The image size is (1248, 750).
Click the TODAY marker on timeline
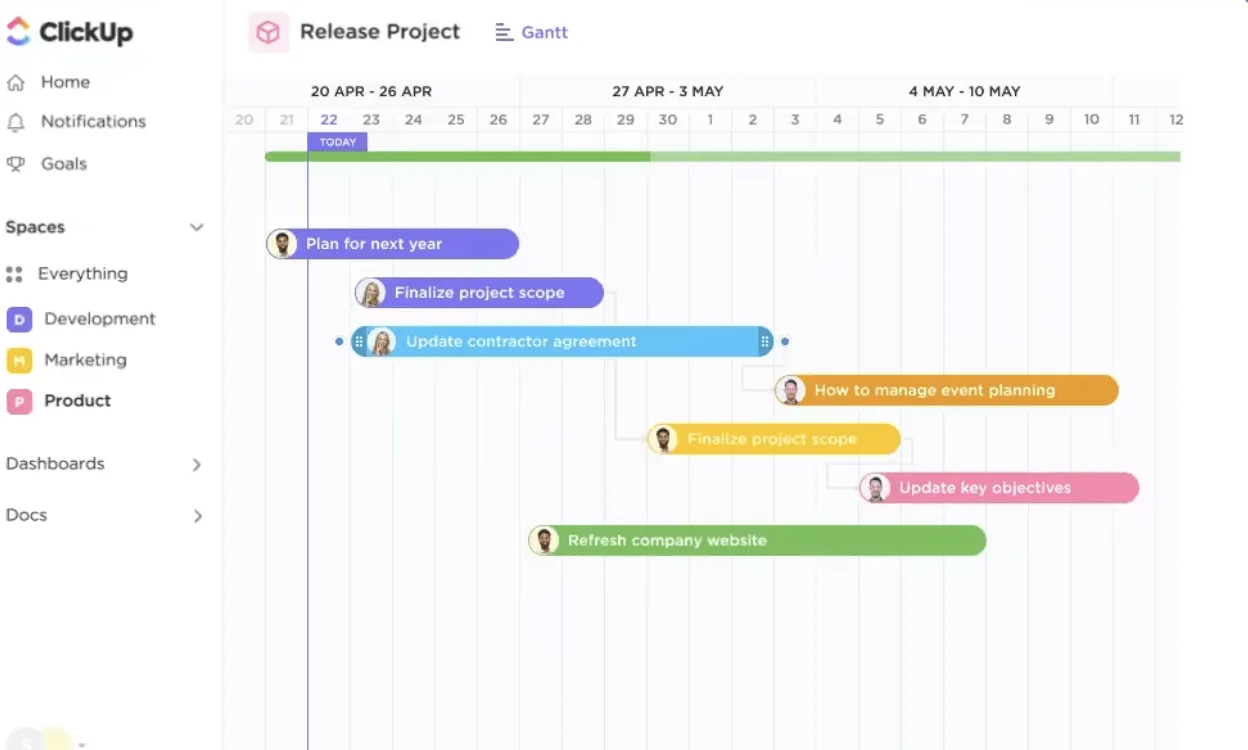[x=338, y=142]
